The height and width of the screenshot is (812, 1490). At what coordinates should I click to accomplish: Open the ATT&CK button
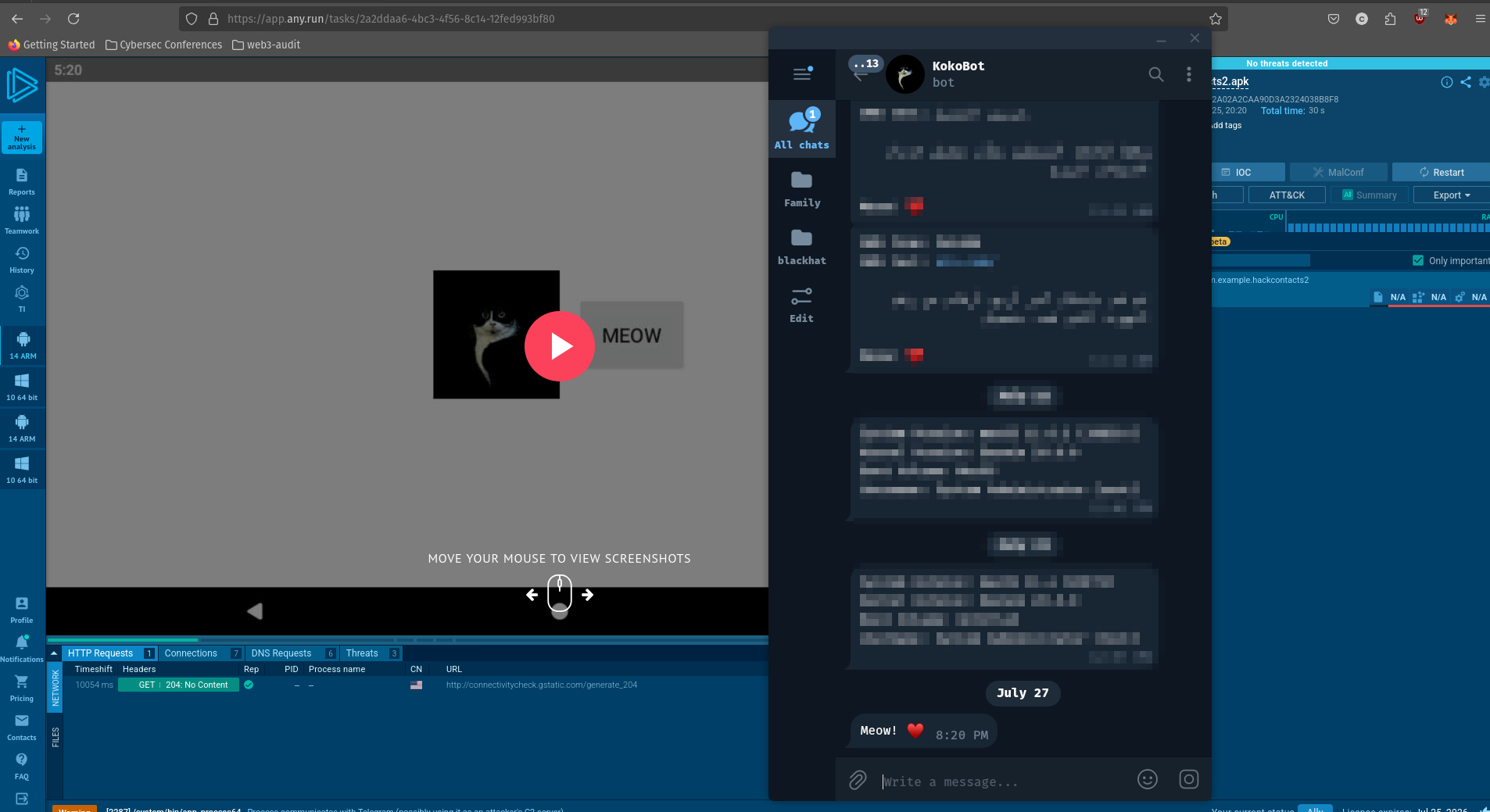pyautogui.click(x=1287, y=195)
